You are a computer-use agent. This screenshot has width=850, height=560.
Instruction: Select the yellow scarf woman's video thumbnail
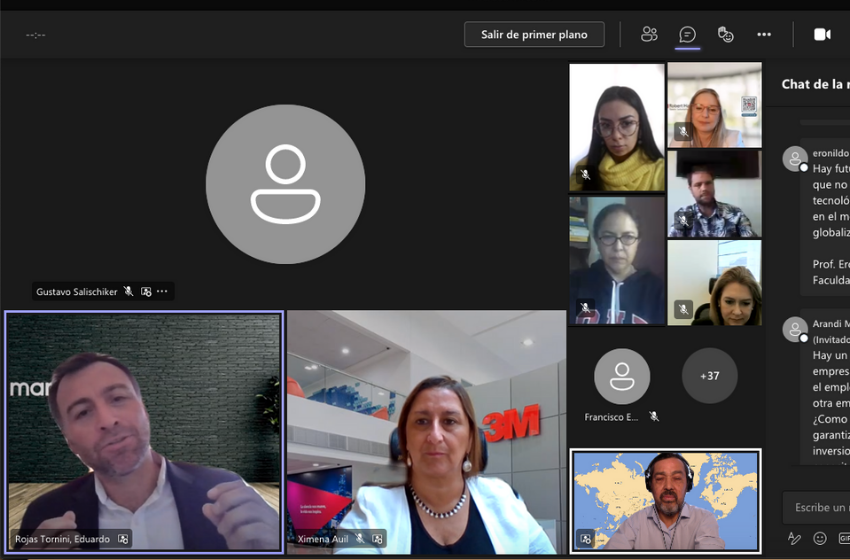point(617,127)
